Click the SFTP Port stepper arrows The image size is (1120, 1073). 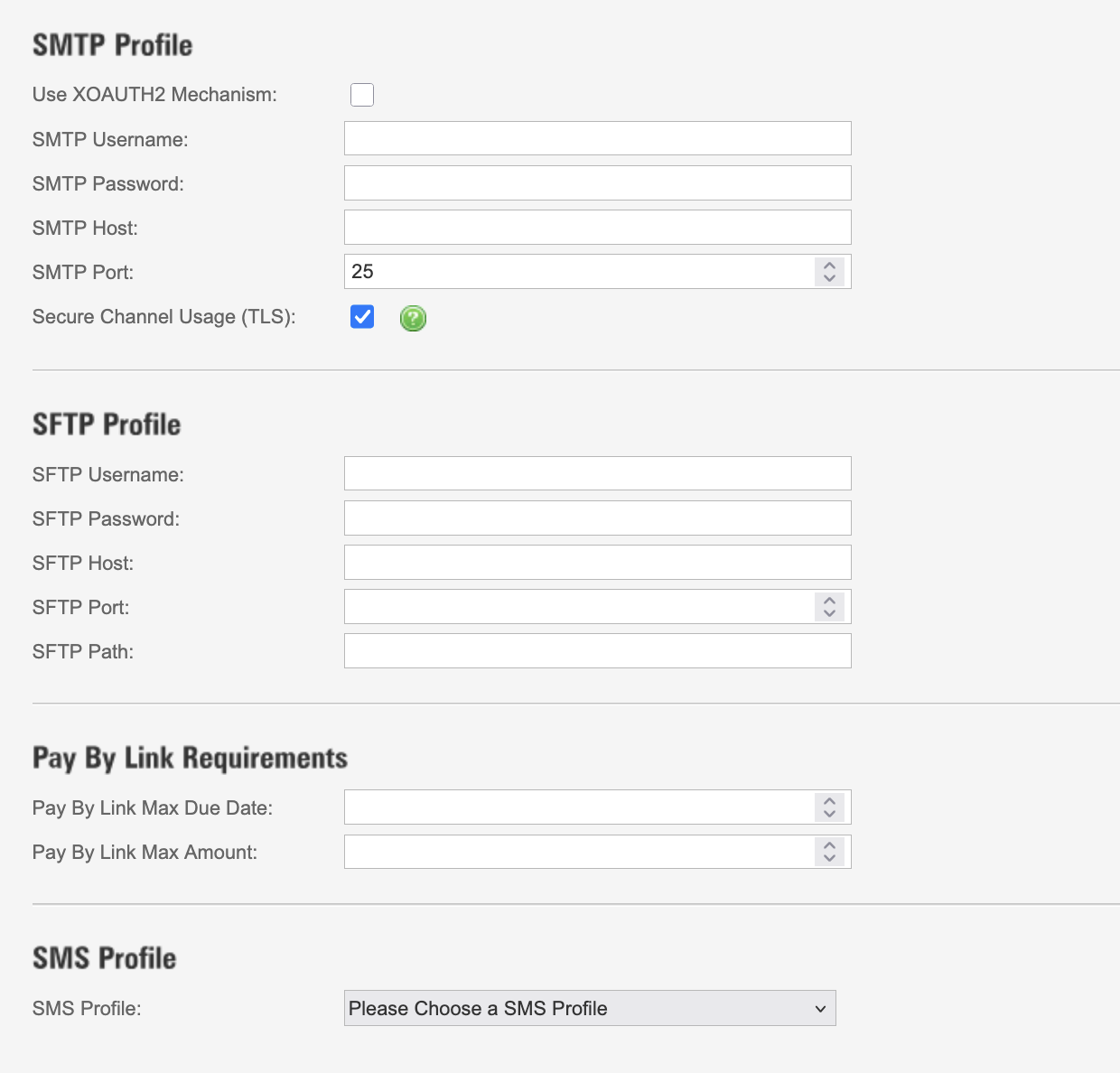pos(829,607)
